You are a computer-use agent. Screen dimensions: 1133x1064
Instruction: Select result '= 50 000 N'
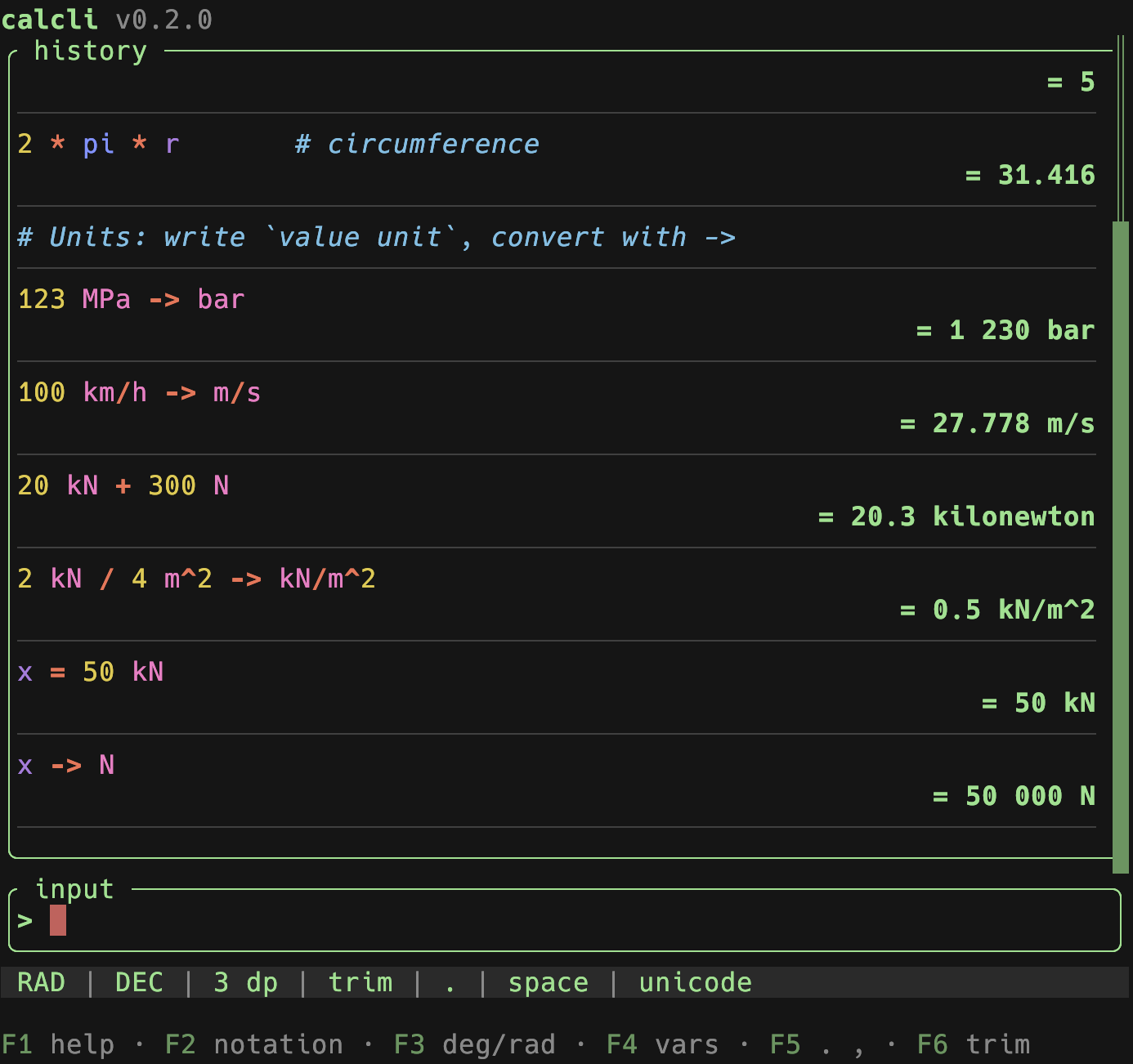1014,796
